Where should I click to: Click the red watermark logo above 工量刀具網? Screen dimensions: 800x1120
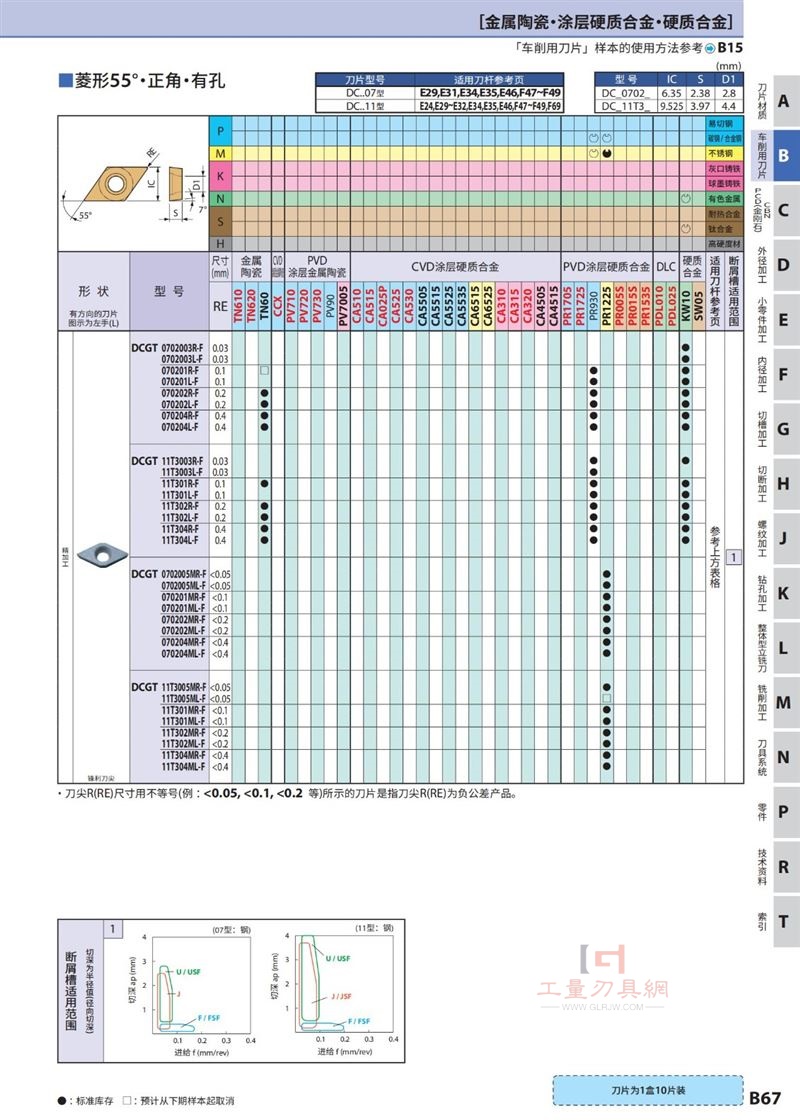click(x=604, y=959)
